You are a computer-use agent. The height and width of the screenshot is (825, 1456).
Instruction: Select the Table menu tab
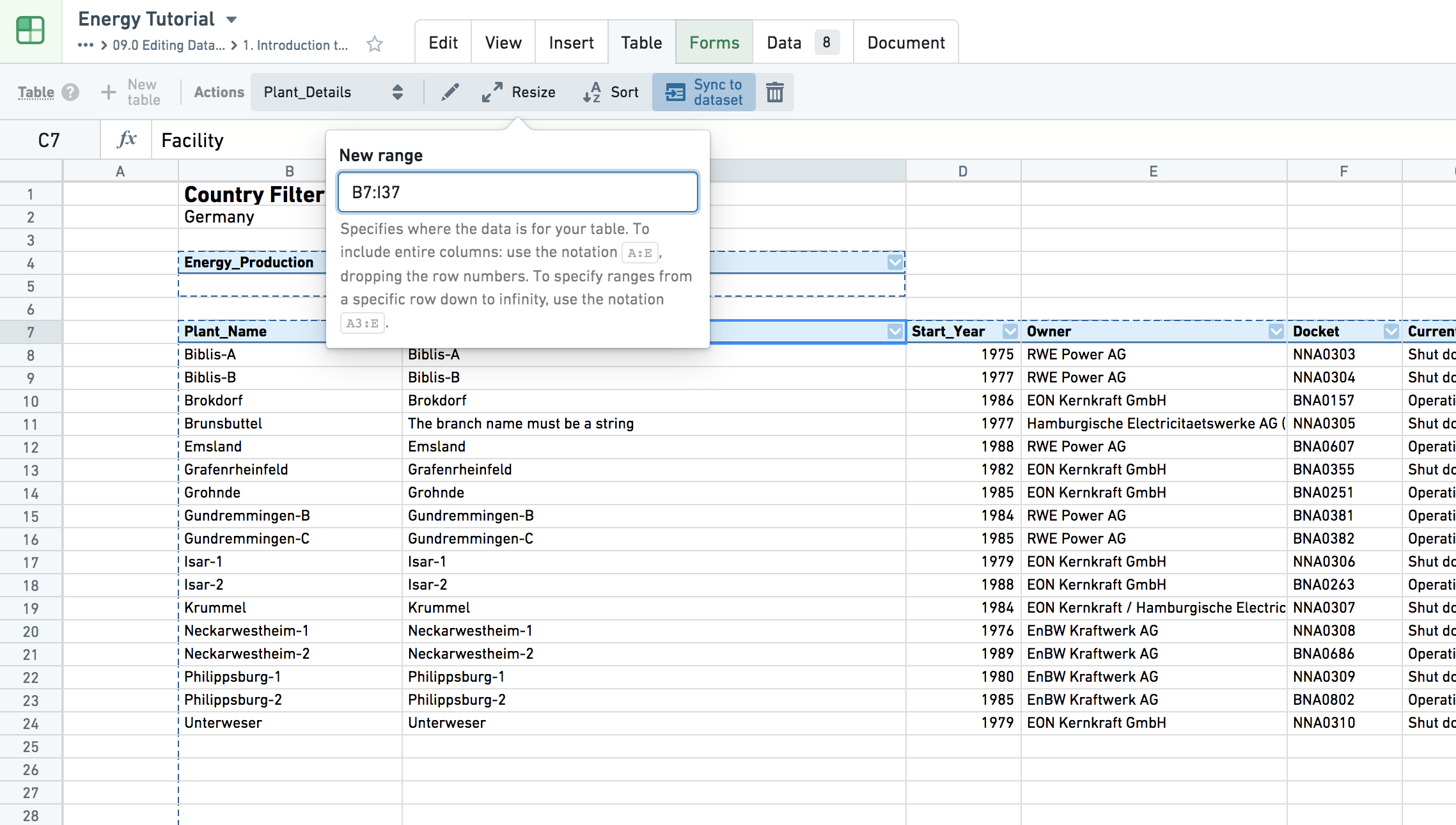point(641,42)
